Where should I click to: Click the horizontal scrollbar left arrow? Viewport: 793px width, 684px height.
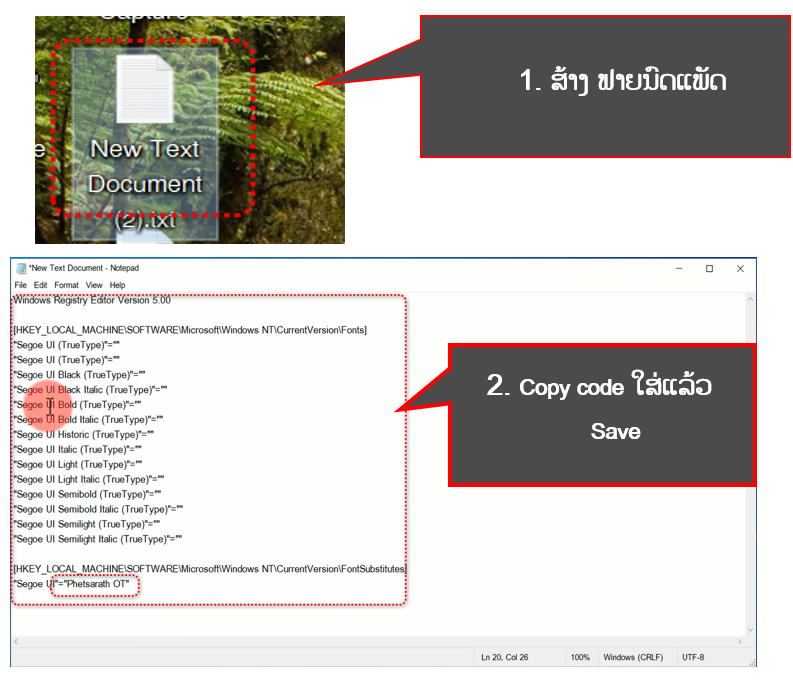tap(17, 640)
